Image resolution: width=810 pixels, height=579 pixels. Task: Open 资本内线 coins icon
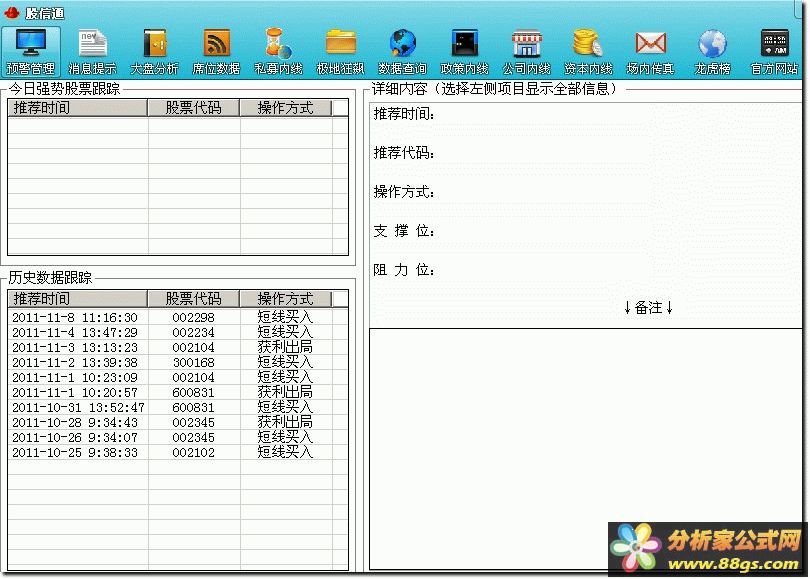588,51
